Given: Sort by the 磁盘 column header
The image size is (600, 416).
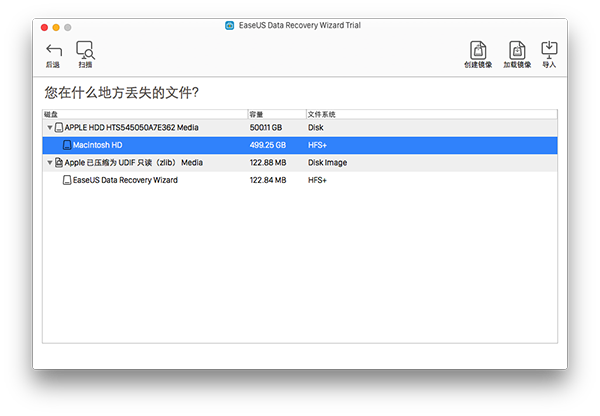Looking at the screenshot, I should [x=145, y=114].
